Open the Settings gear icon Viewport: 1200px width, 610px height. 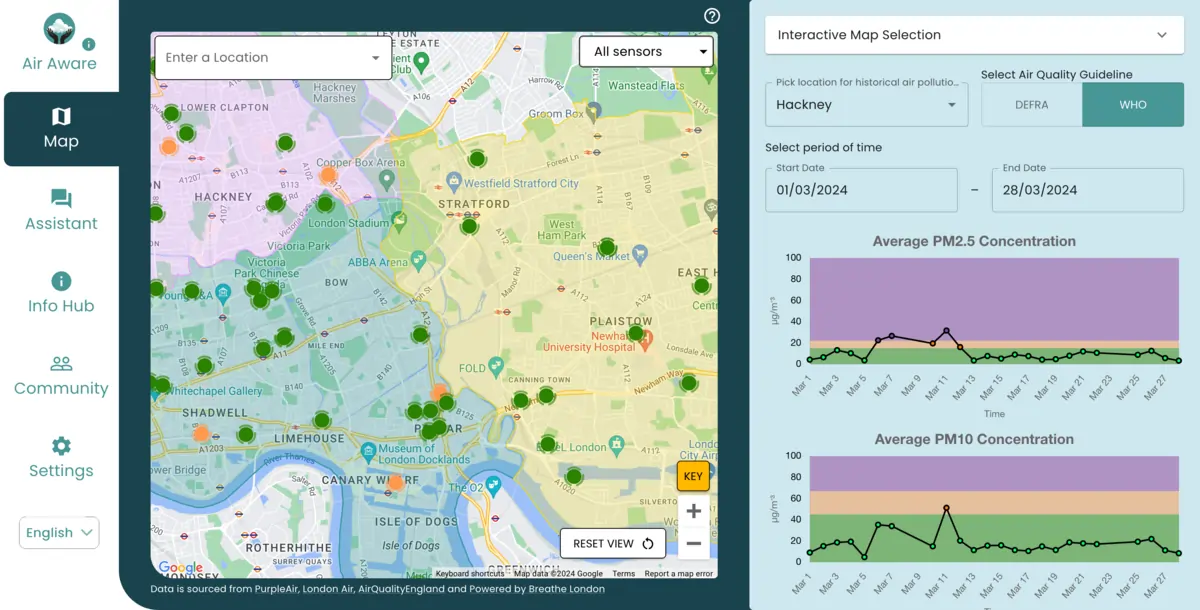(x=60, y=444)
